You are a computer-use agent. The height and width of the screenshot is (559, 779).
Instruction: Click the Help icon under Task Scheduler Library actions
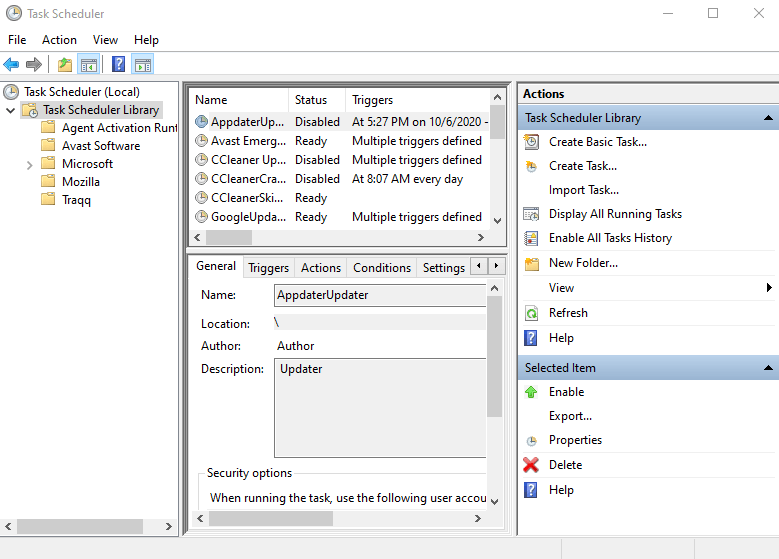[x=531, y=338]
